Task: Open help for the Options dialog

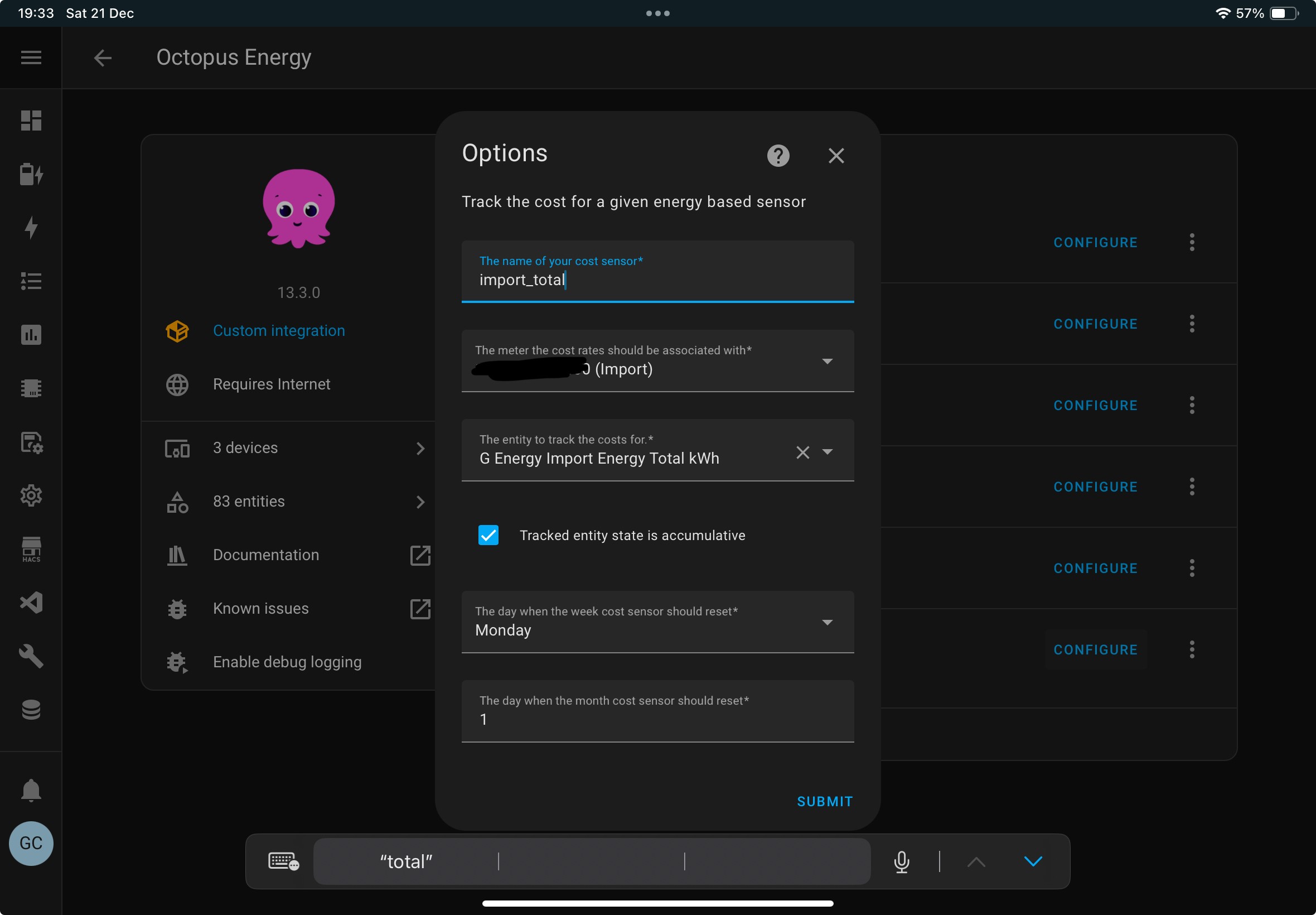Action: pos(778,155)
